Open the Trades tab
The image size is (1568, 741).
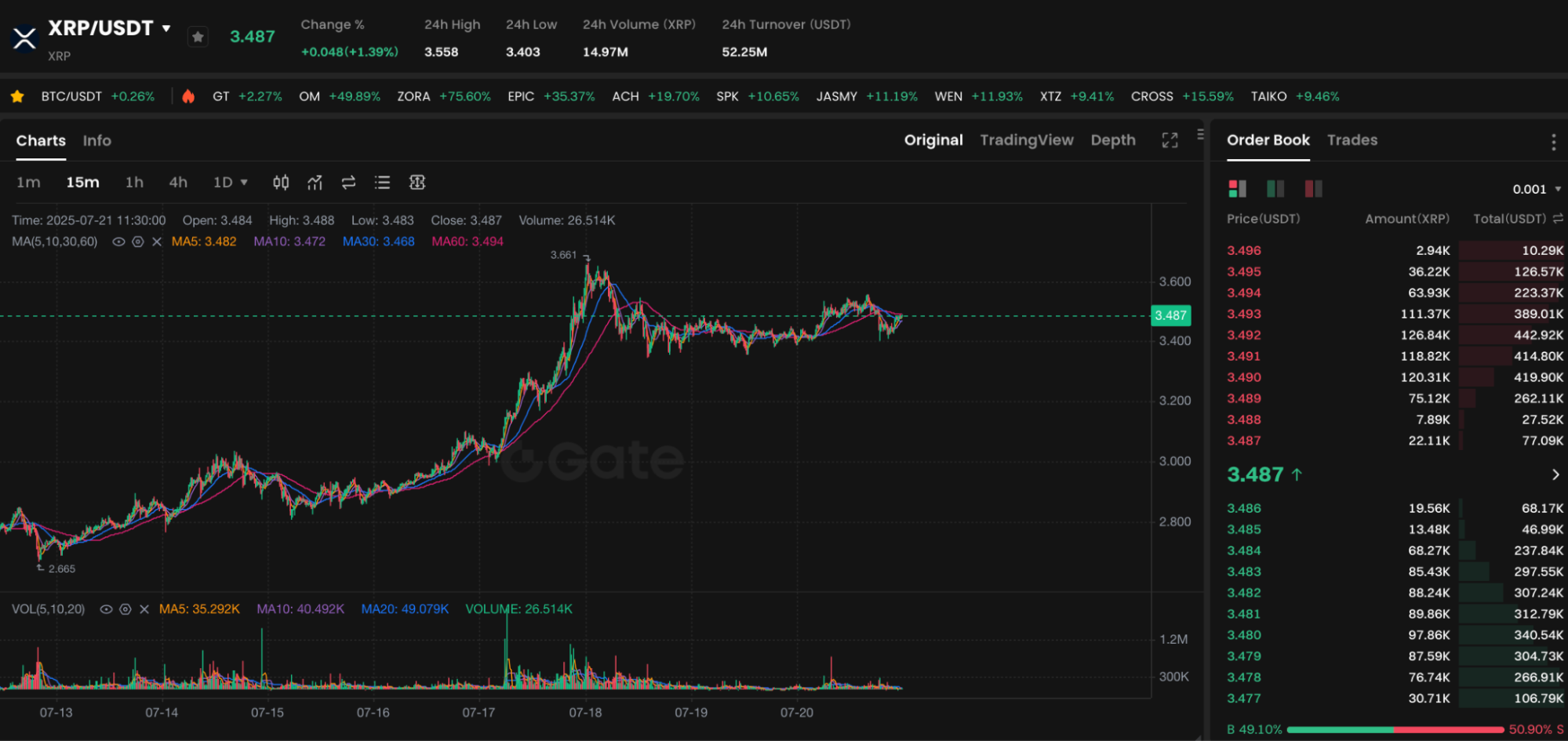click(x=1352, y=140)
